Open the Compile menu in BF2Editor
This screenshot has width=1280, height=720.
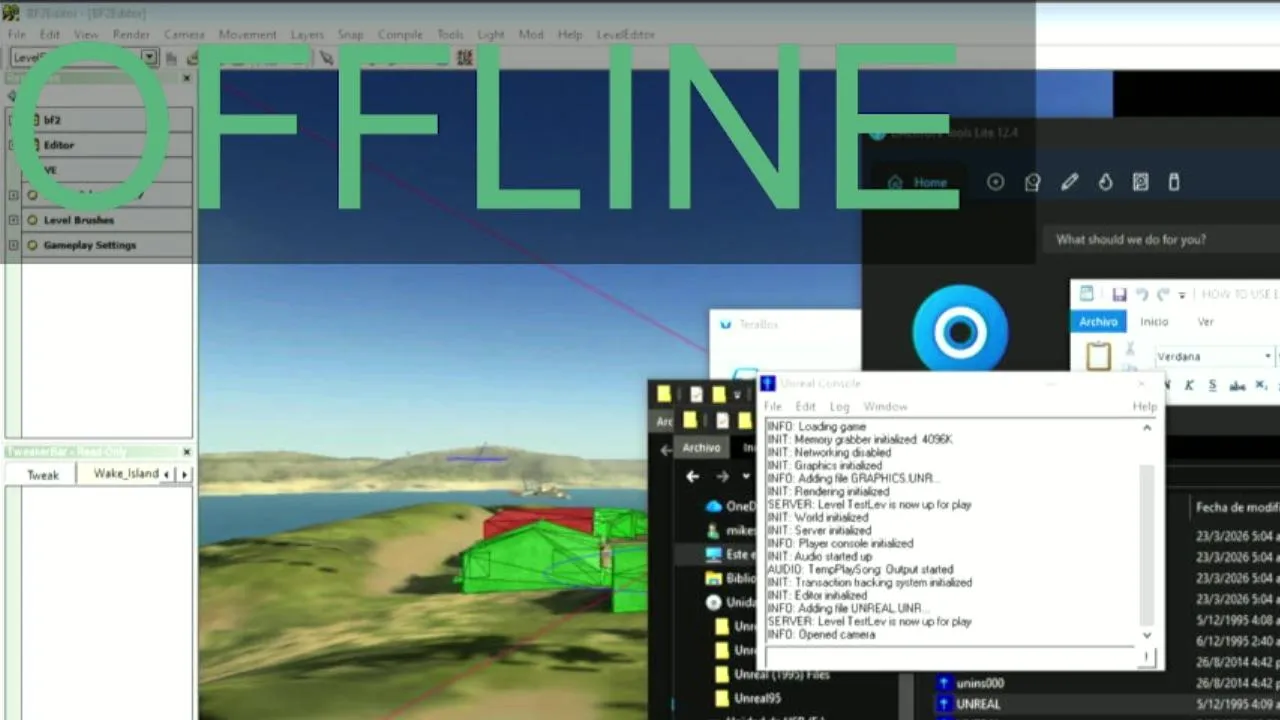pos(400,34)
